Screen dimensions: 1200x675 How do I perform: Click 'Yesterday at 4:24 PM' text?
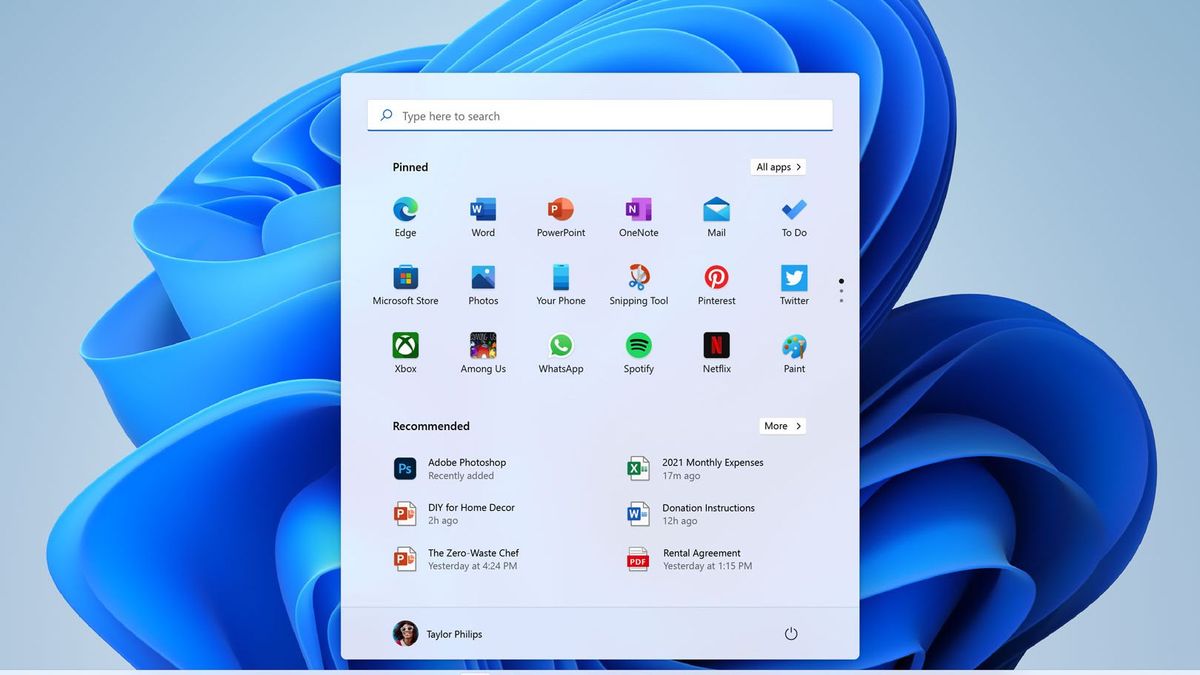(473, 566)
